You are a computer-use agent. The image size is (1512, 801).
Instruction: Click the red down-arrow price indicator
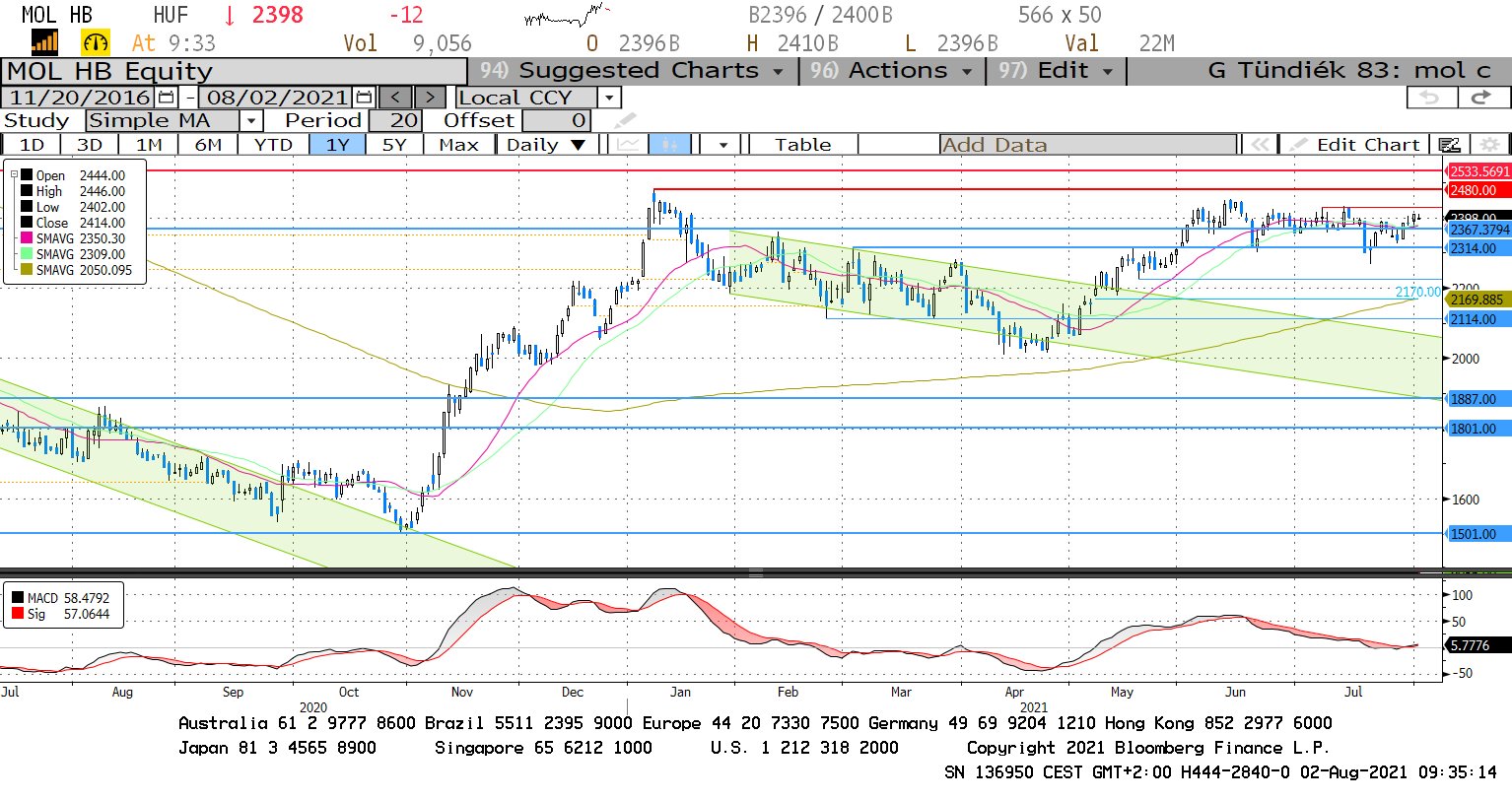231,16
